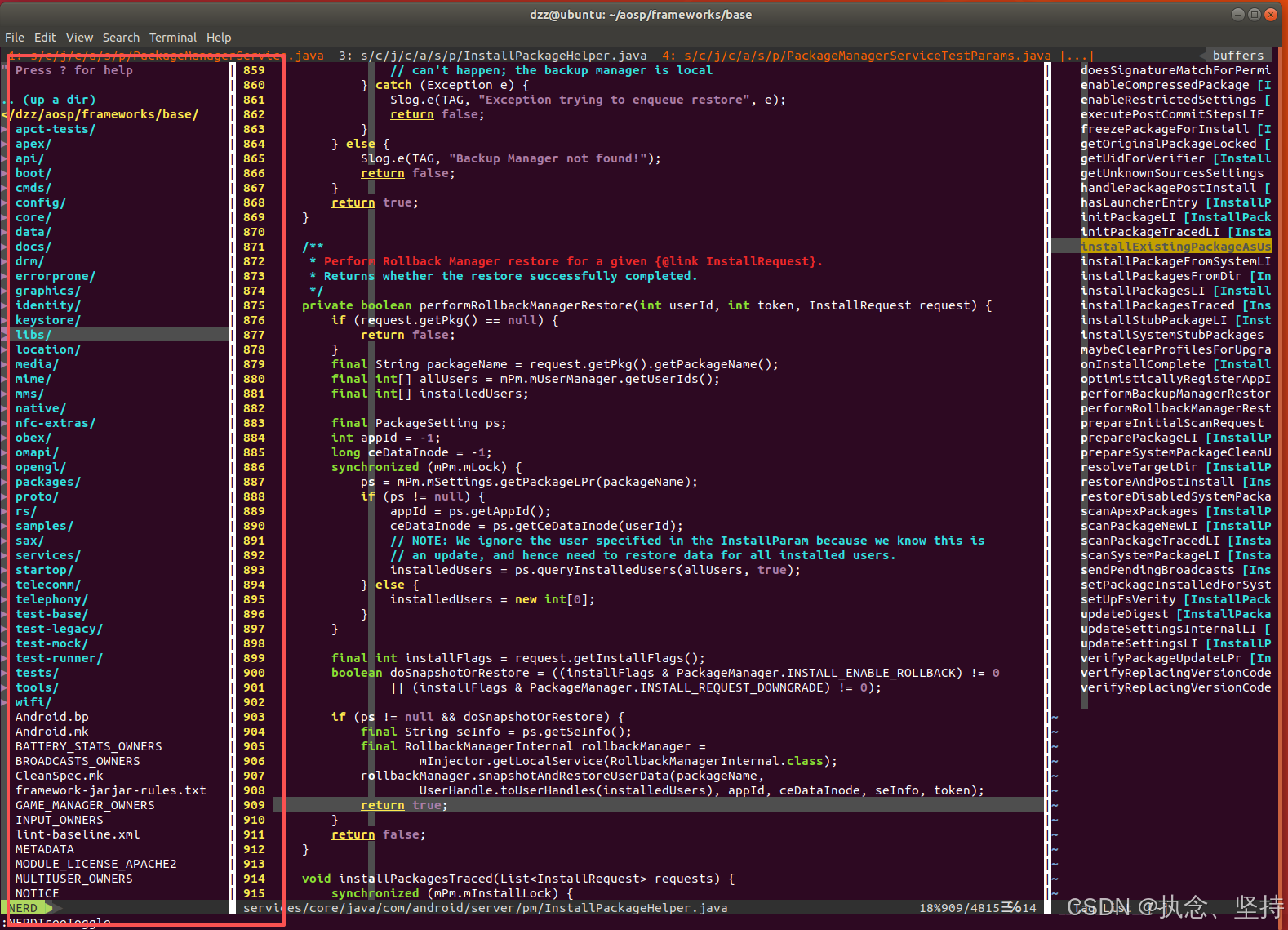Click the 'Press ? for help' hint
Screen dimensions: 1288x930
click(x=73, y=70)
